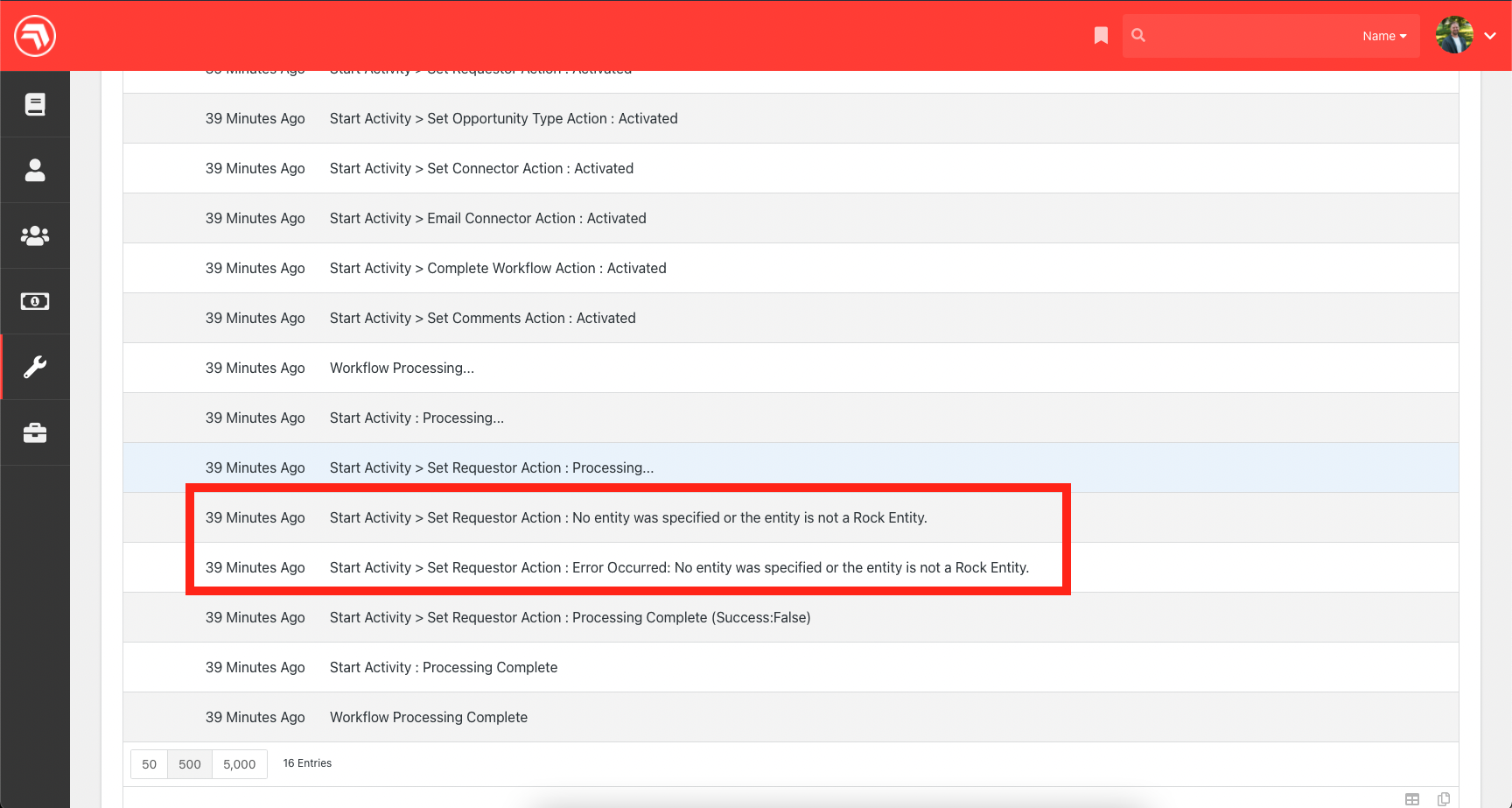Screen dimensions: 1512x808
Task: Select the Admin Tools wrench icon
Action: [x=35, y=367]
